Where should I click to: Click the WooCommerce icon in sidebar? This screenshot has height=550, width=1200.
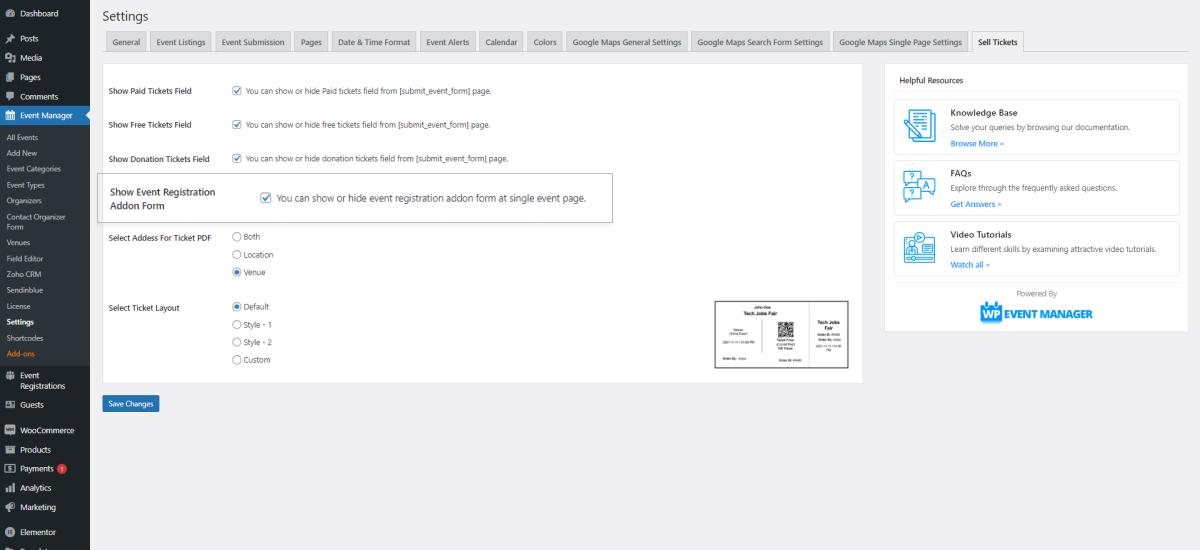pyautogui.click(x=10, y=430)
